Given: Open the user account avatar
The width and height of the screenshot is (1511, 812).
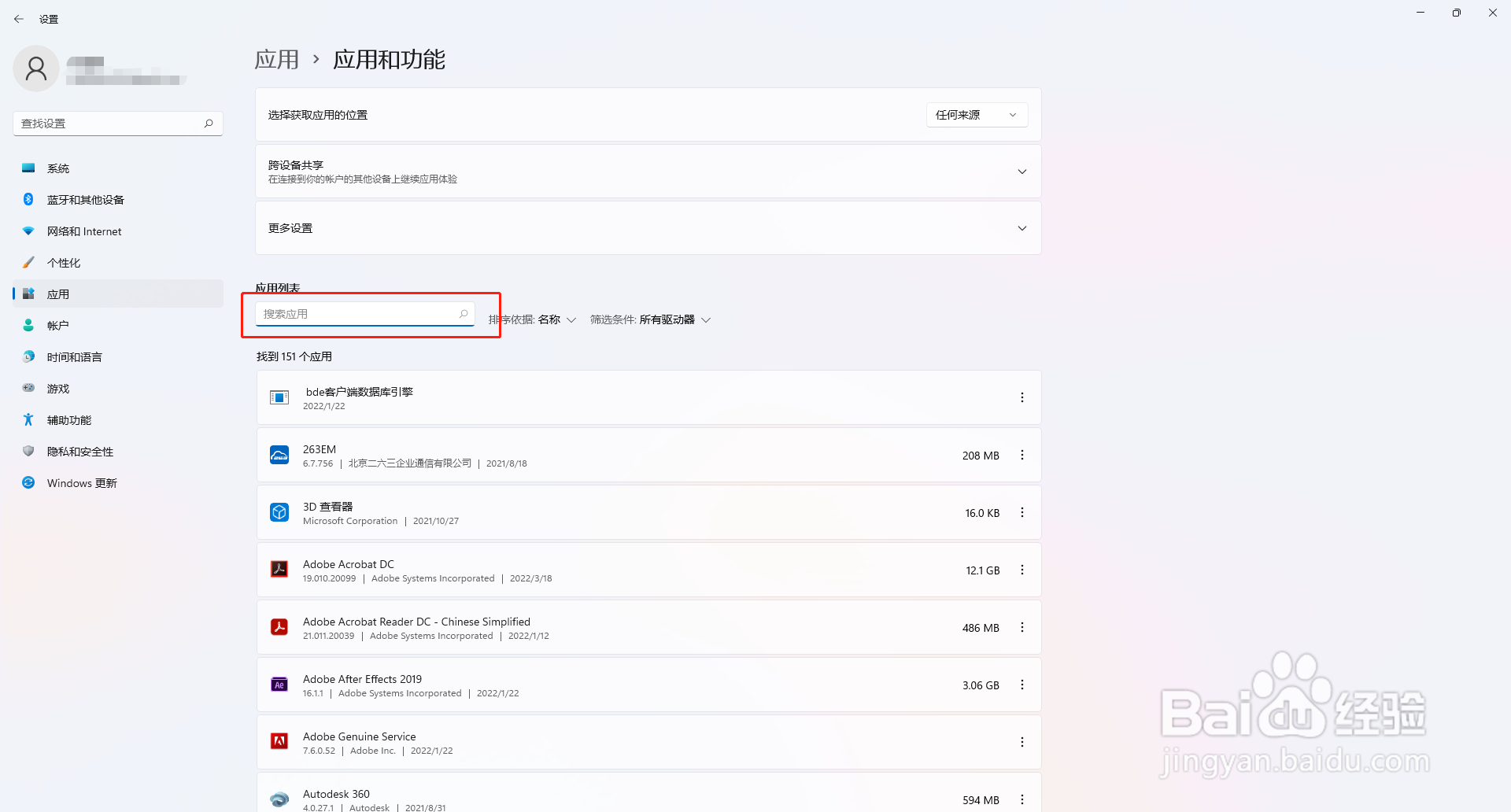Looking at the screenshot, I should click(x=36, y=68).
